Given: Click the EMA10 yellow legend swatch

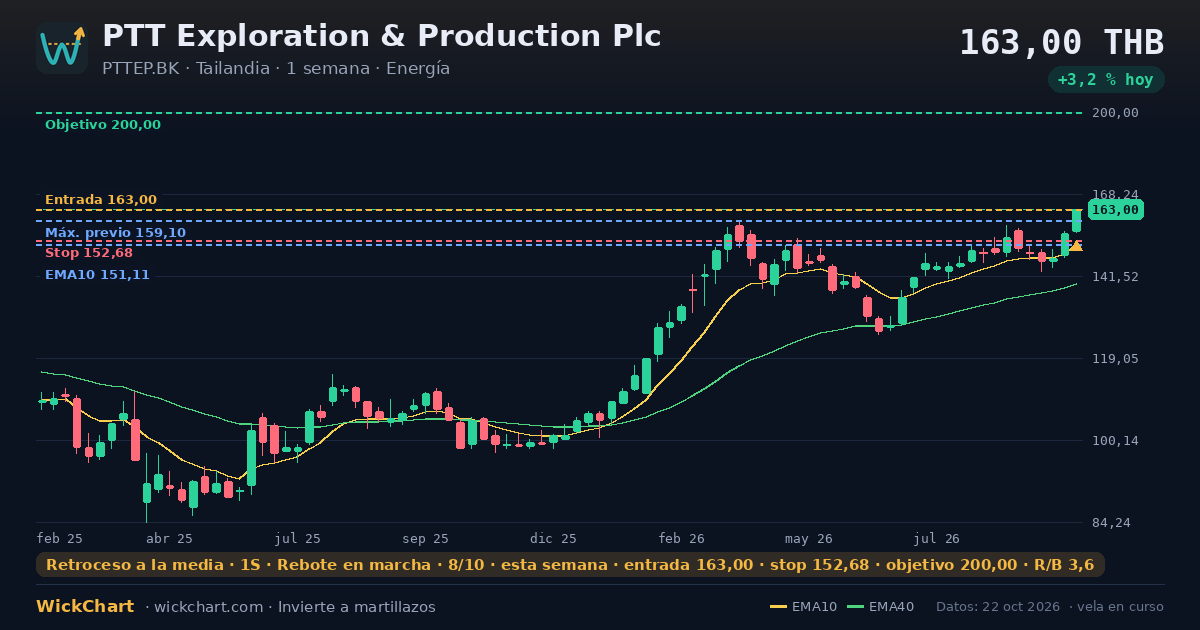Looking at the screenshot, I should 779,607.
